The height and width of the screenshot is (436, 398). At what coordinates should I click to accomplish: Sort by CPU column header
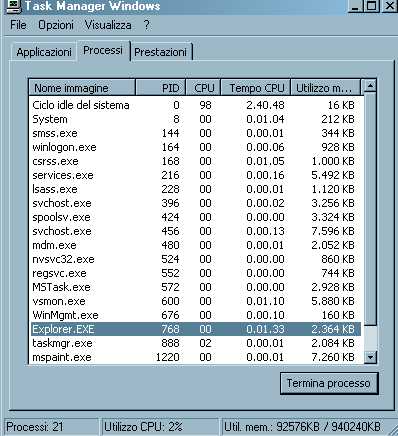pos(203,88)
